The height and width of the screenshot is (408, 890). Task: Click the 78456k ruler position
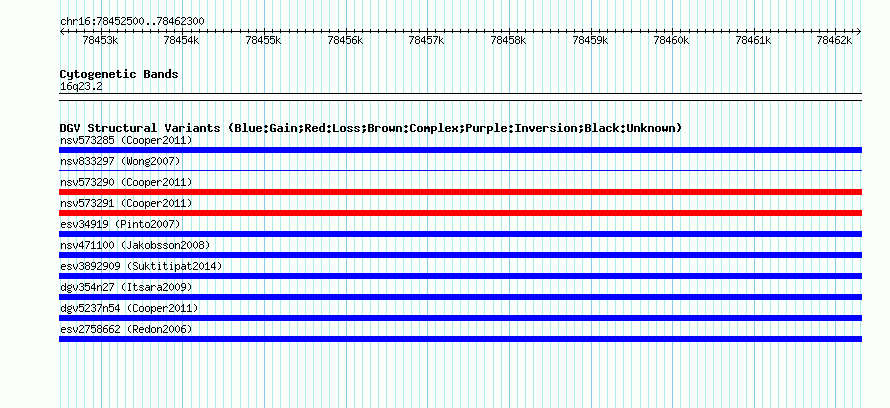click(x=345, y=40)
